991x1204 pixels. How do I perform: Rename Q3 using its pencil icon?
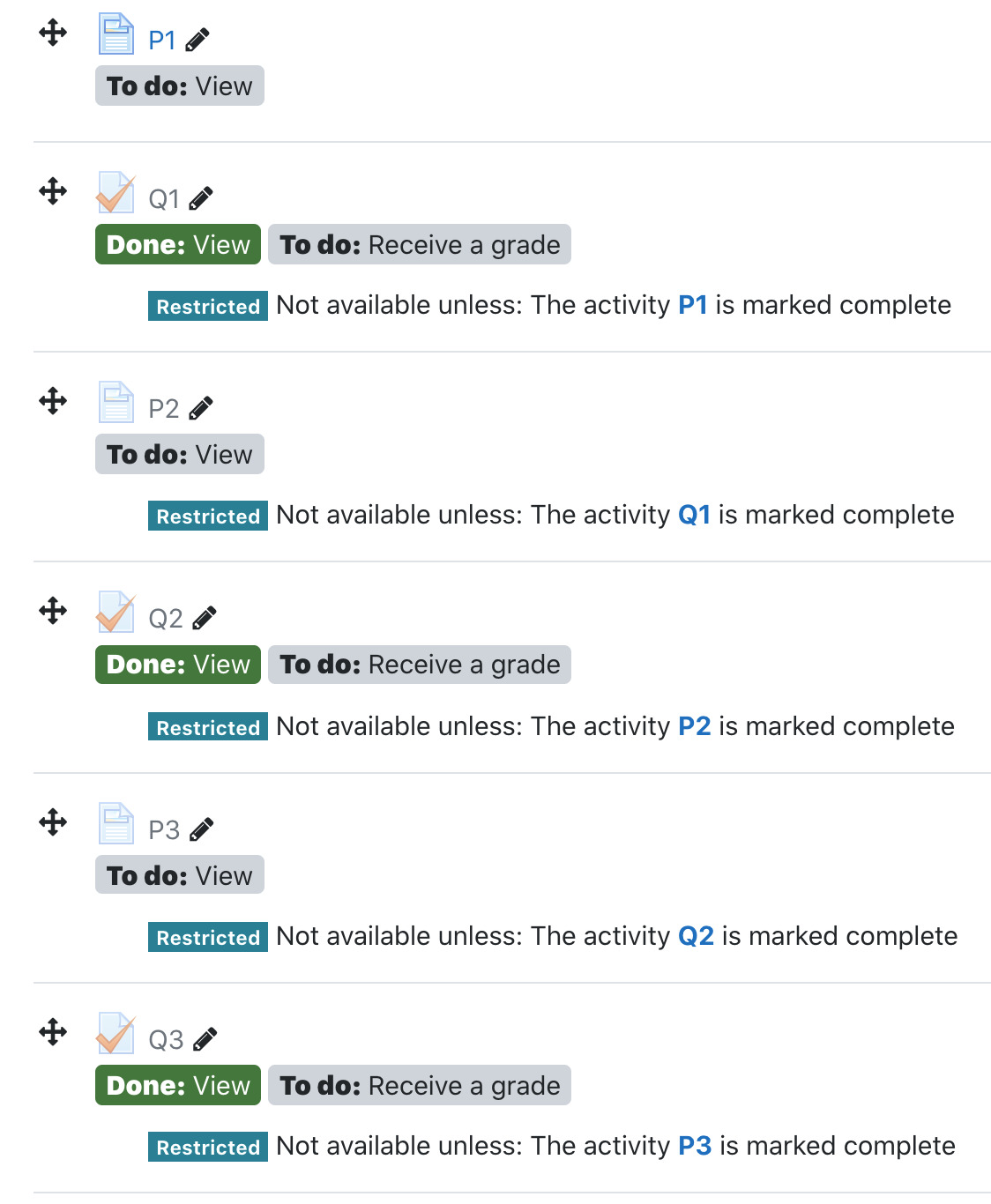click(205, 1039)
